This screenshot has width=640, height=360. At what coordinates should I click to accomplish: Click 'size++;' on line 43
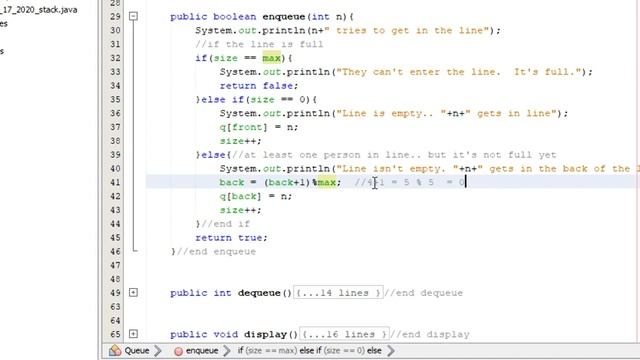pyautogui.click(x=240, y=210)
